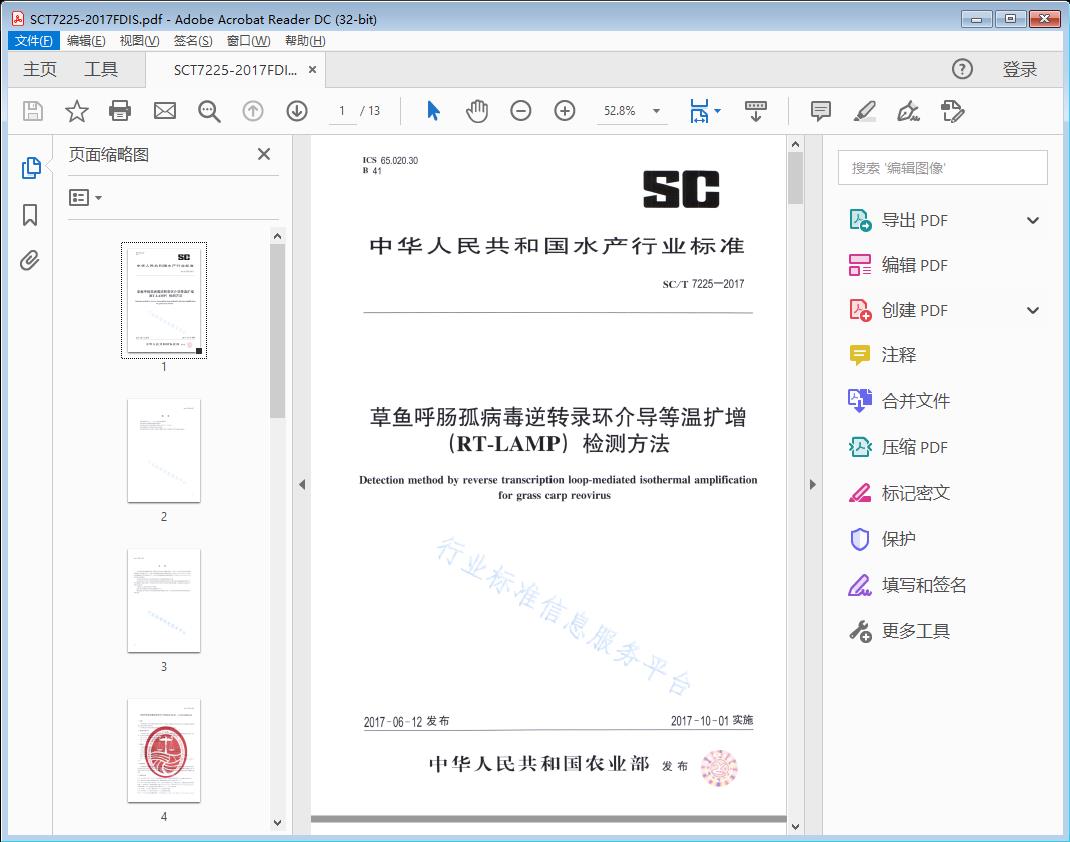Screen dimensions: 1070x842
Task: Select page 3 thumbnail in sidebar
Action: point(163,600)
